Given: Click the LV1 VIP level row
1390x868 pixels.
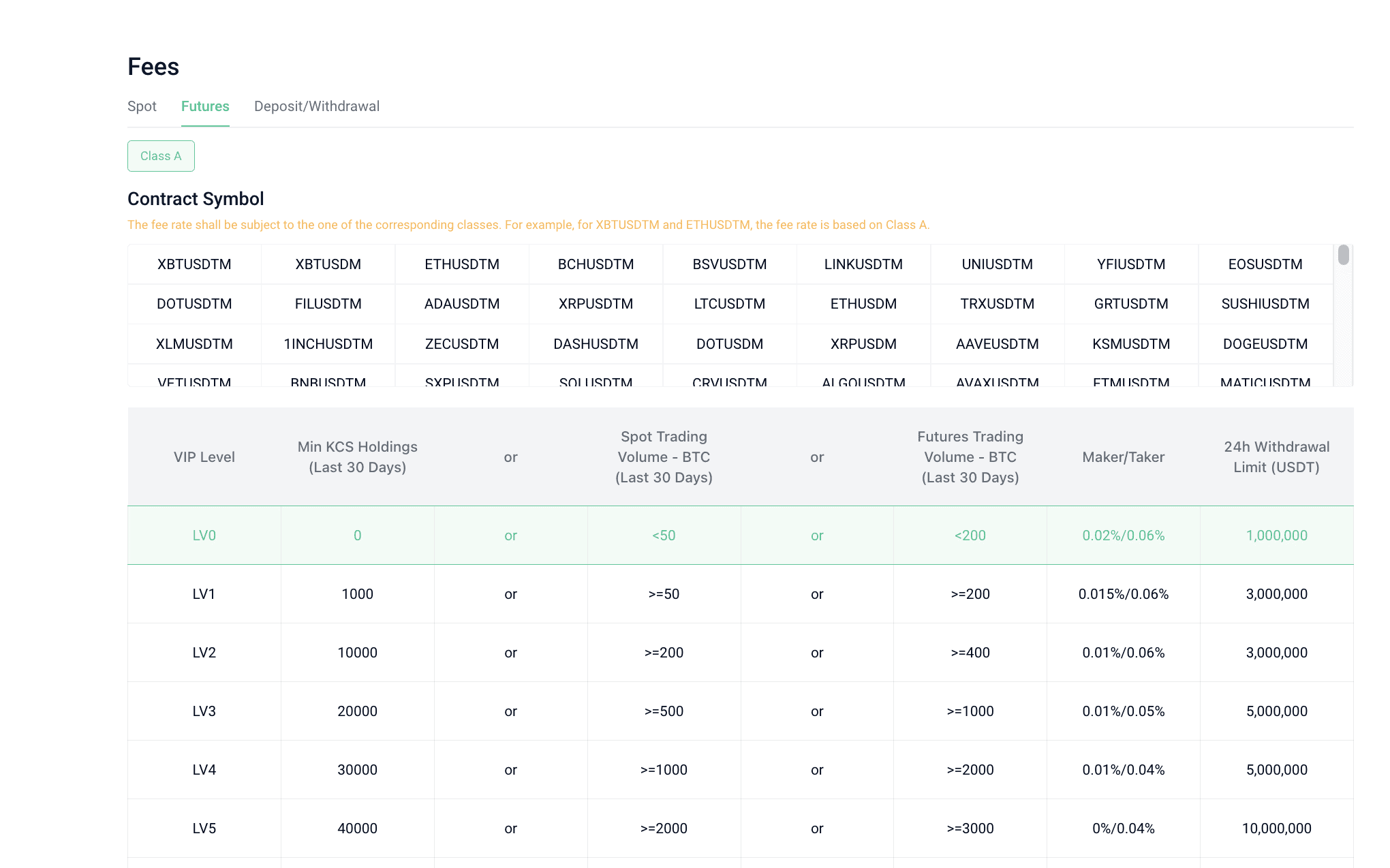Looking at the screenshot, I should 204,594.
